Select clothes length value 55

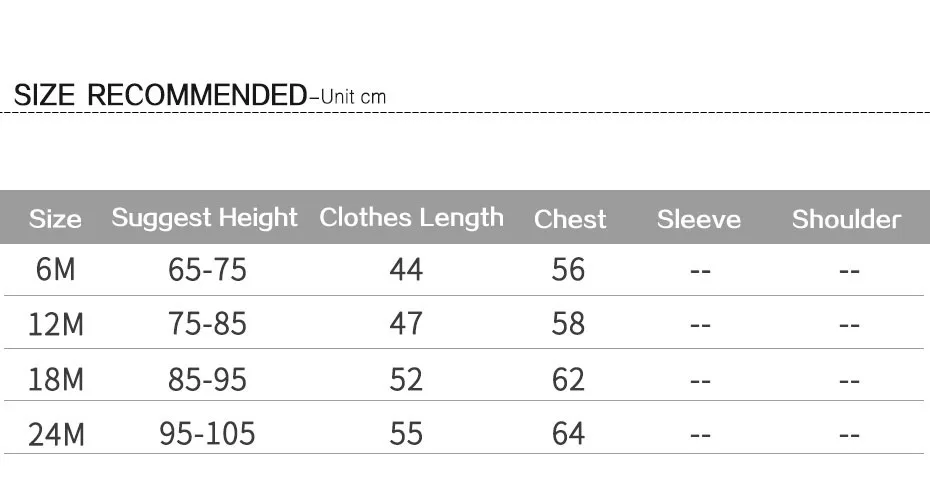tap(406, 434)
